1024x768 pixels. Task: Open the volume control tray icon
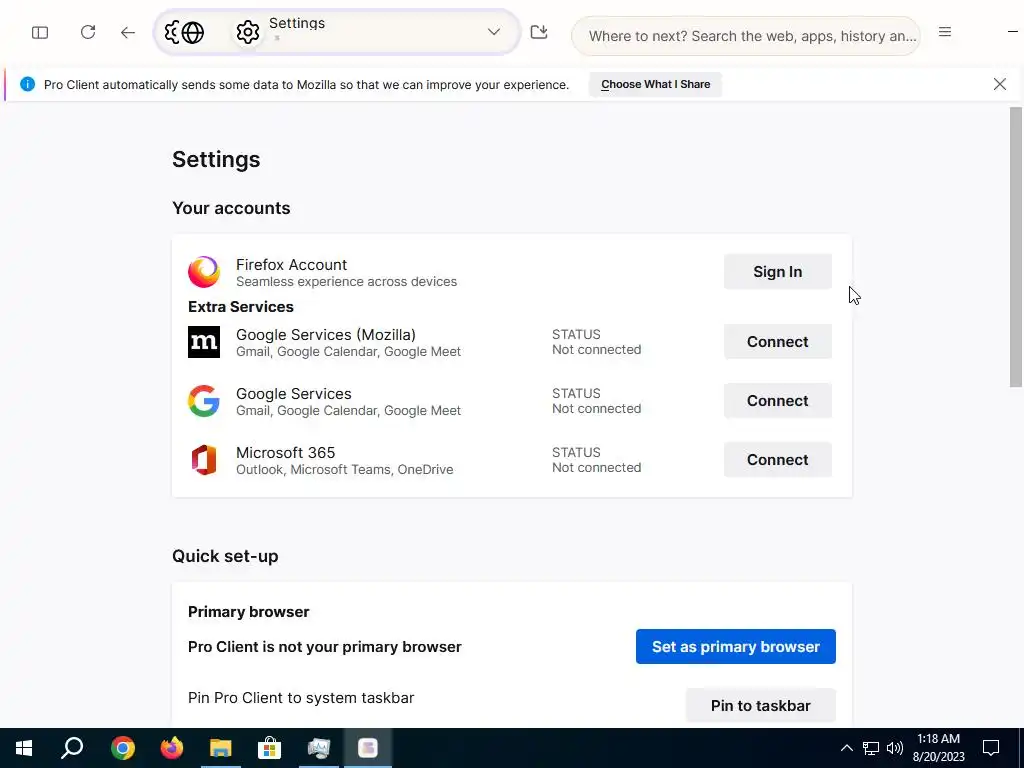(x=894, y=748)
